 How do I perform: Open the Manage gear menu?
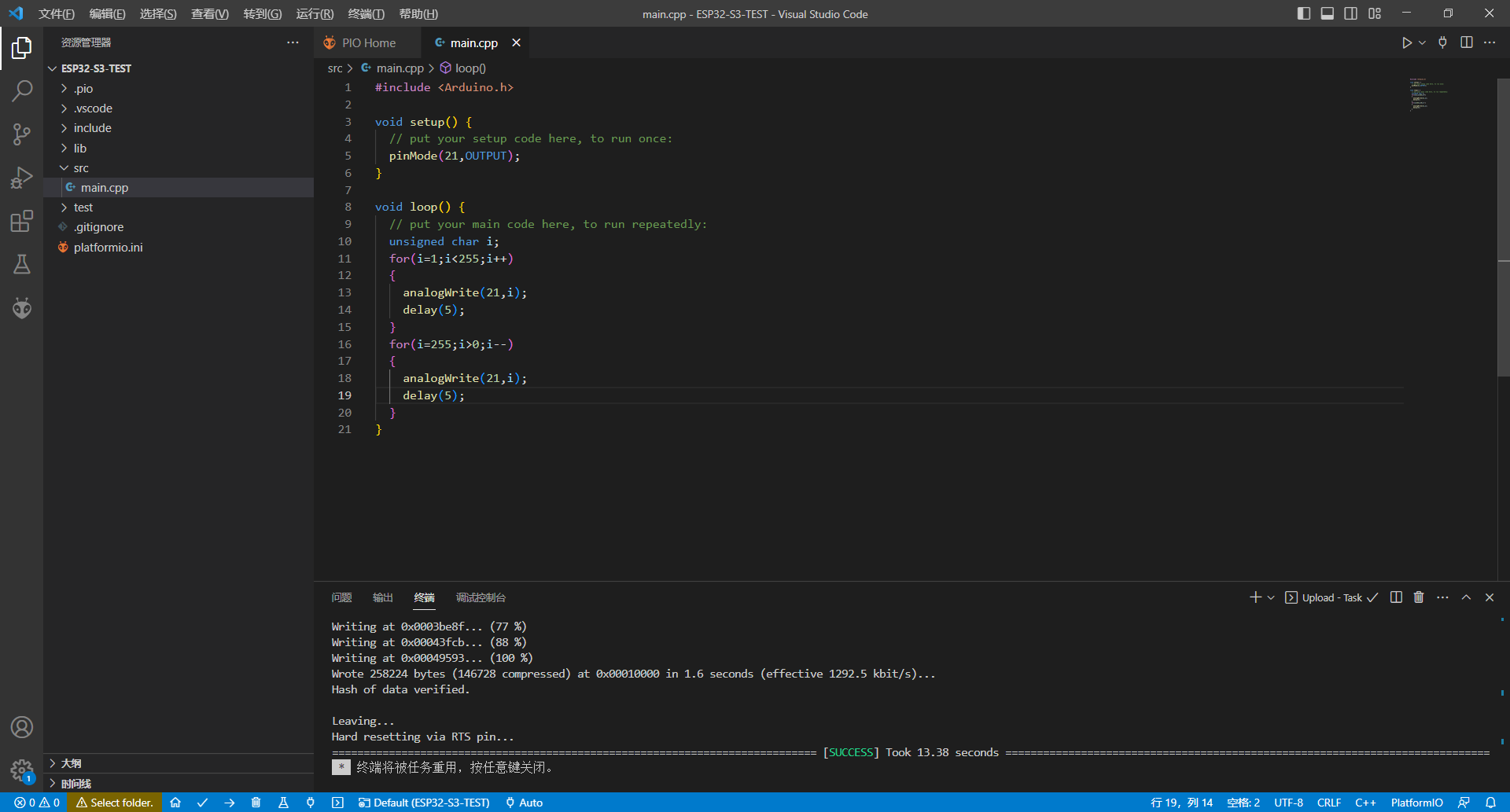22,770
